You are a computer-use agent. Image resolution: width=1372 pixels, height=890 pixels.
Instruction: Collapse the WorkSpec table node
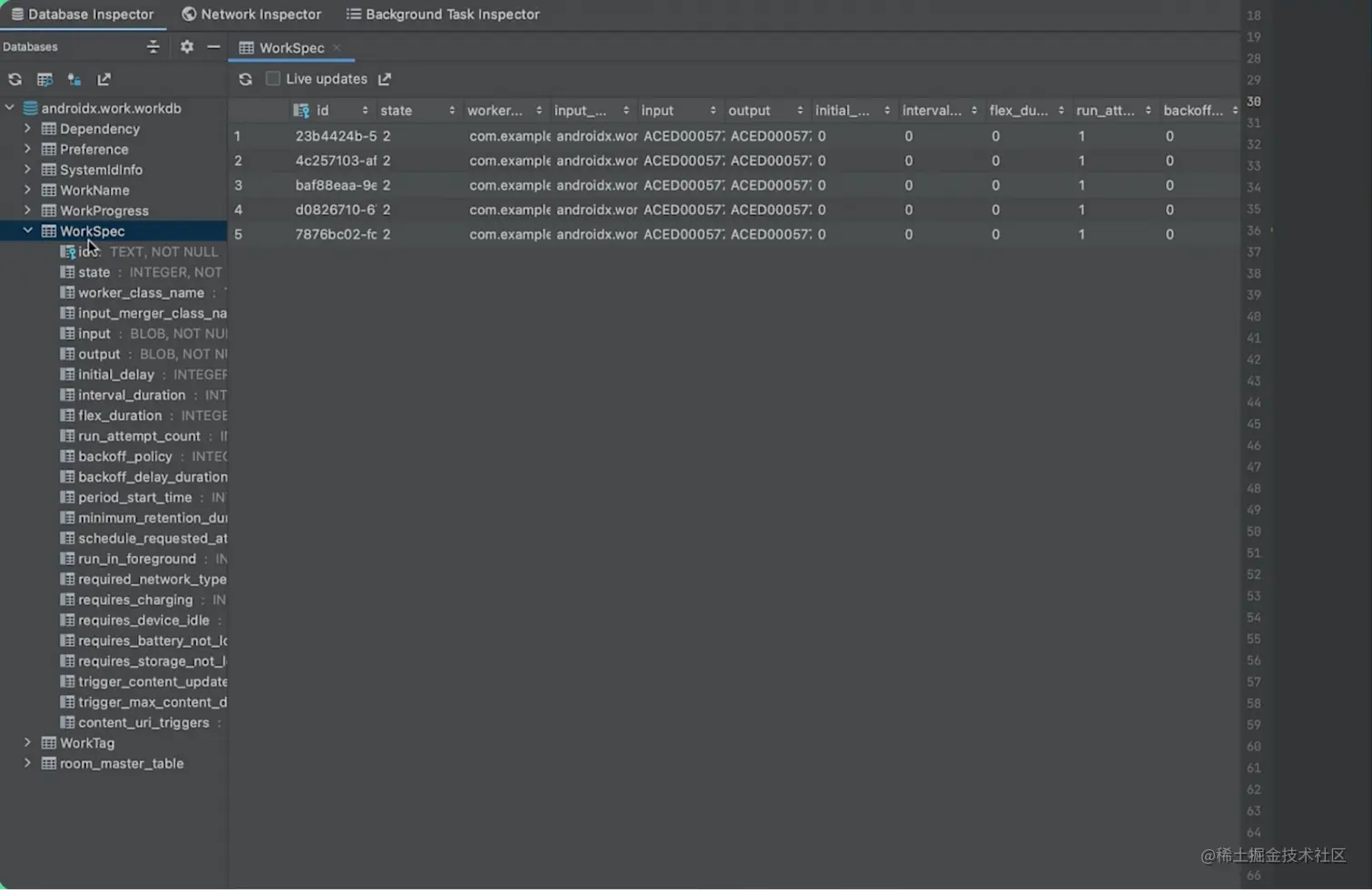click(x=27, y=230)
